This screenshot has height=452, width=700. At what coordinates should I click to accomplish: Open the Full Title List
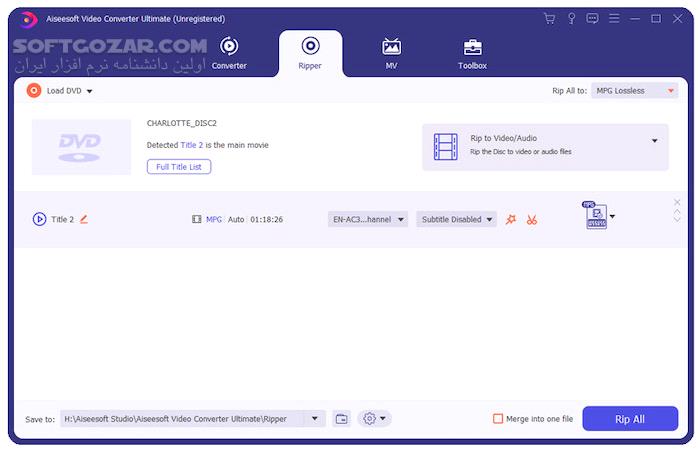[x=179, y=167]
